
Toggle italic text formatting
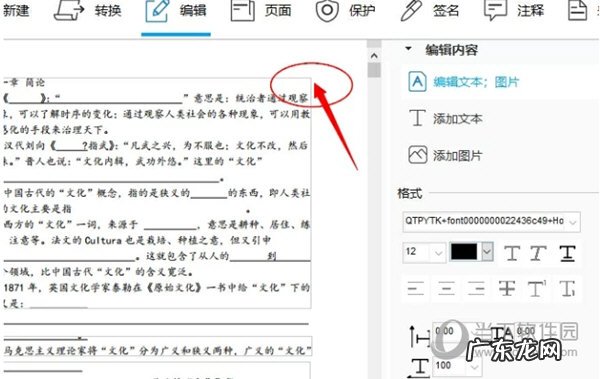click(538, 253)
